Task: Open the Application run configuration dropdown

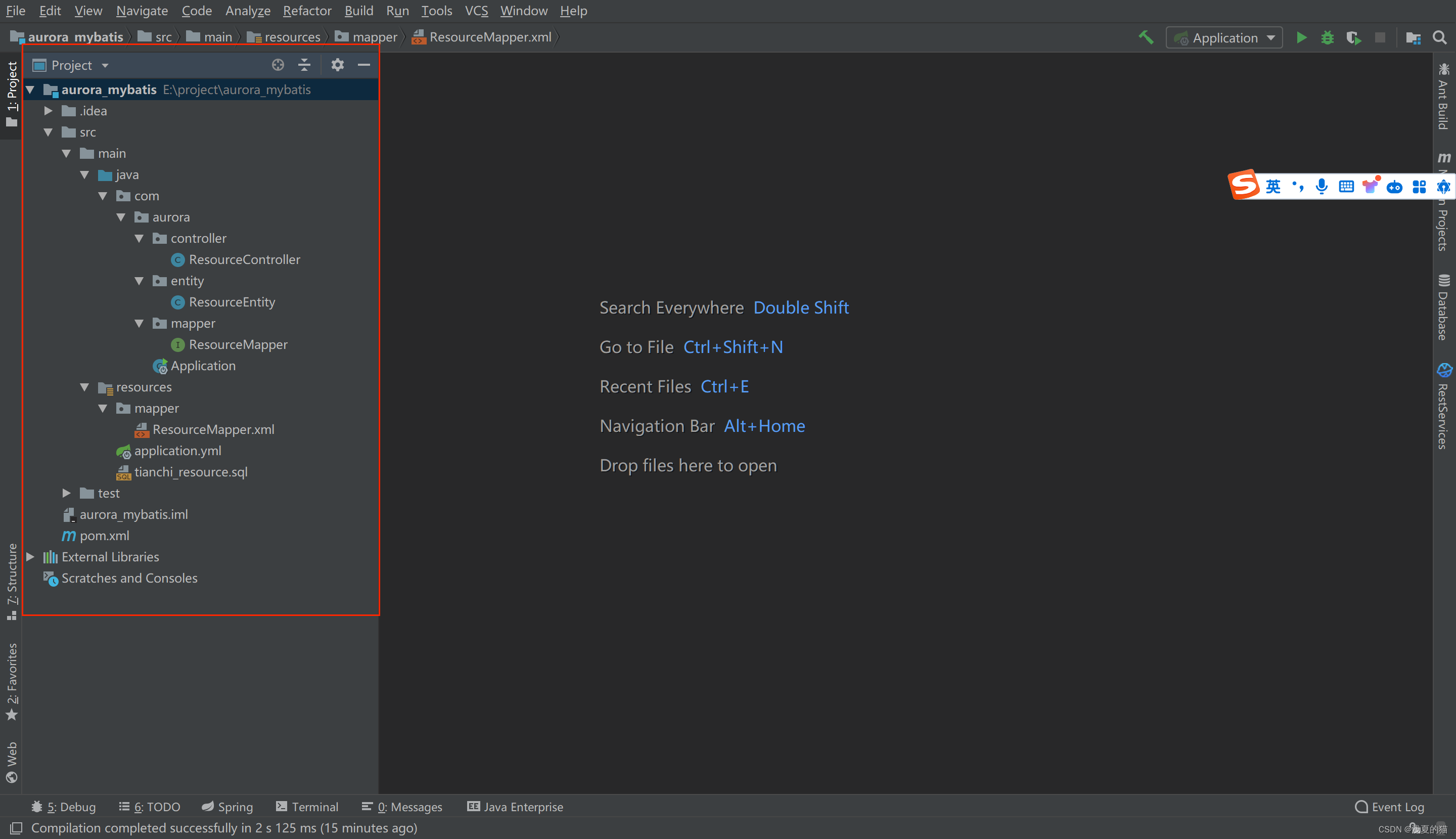Action: pyautogui.click(x=1225, y=37)
